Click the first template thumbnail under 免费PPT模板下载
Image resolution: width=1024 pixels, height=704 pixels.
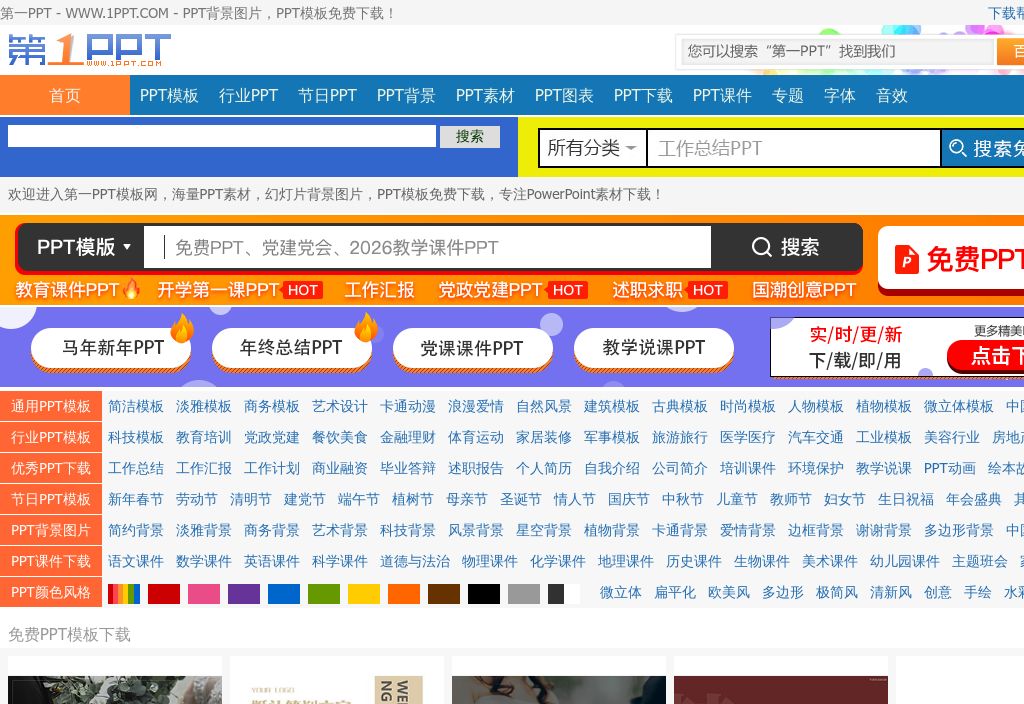click(114, 690)
